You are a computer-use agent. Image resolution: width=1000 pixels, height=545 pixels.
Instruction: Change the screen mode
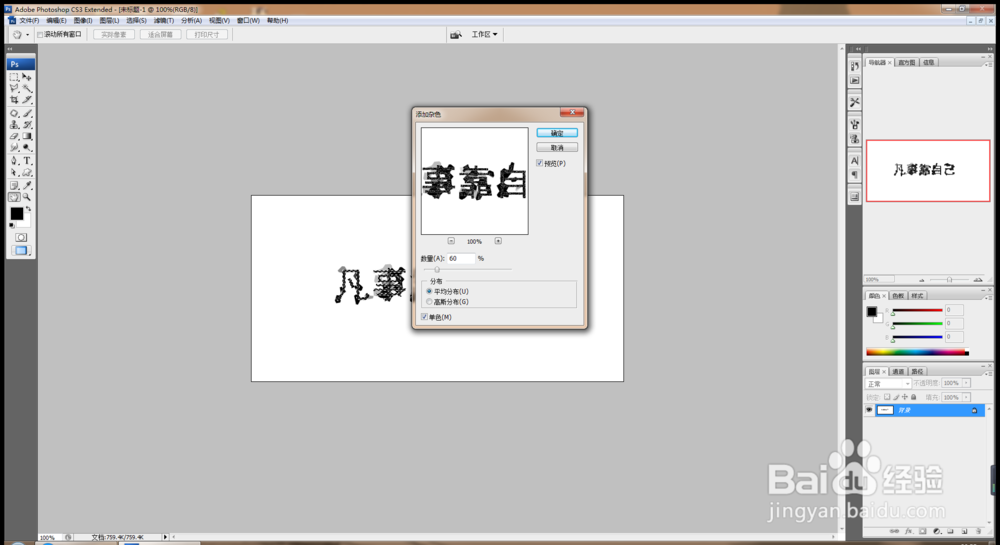point(20,251)
